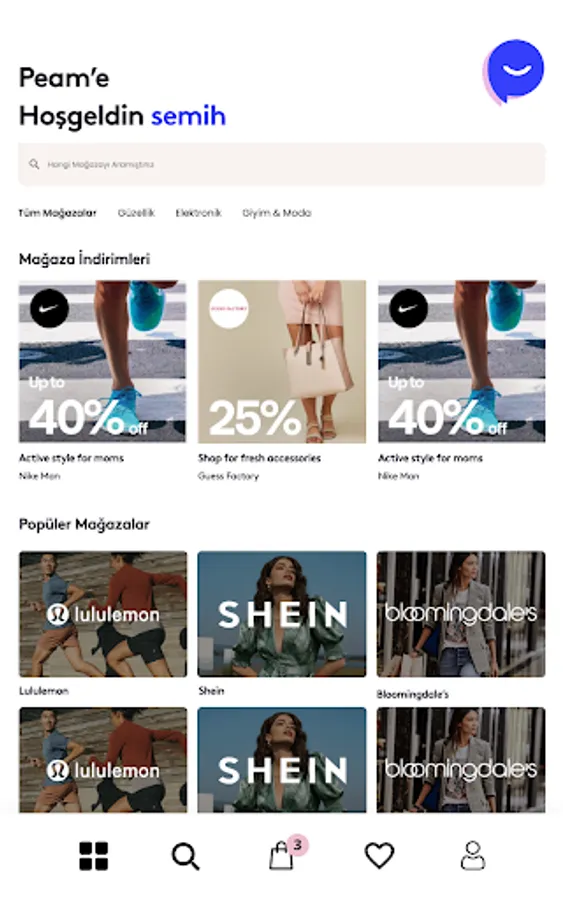This screenshot has height=900, width=563.
Task: Click the Guess Factory store name link
Action: (x=228, y=476)
